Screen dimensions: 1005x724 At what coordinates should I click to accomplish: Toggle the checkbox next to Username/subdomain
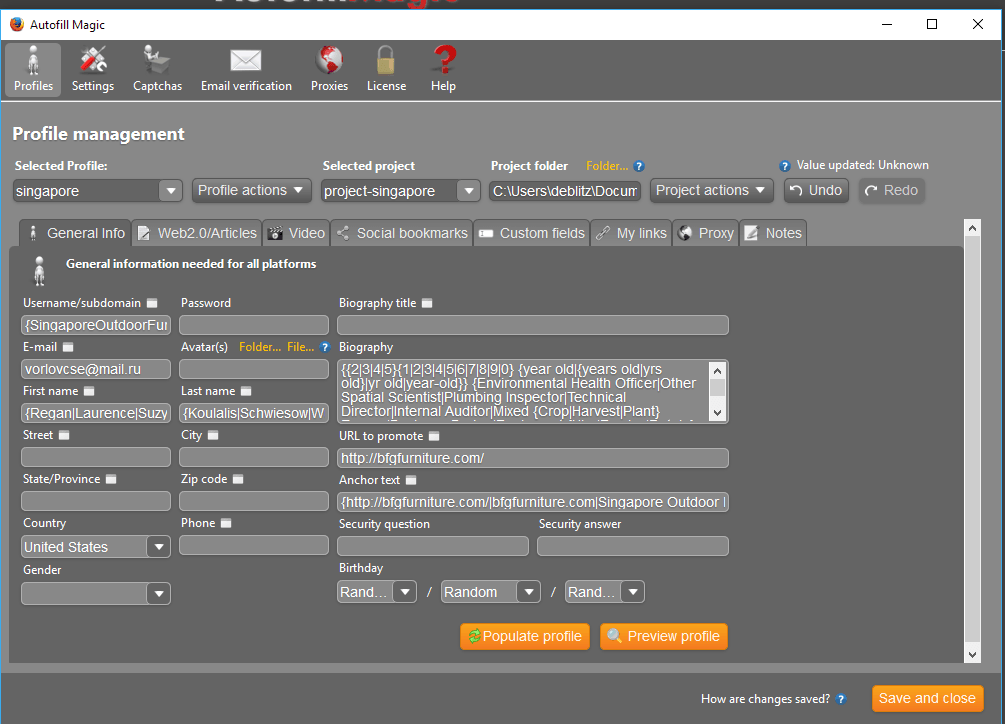click(x=152, y=303)
